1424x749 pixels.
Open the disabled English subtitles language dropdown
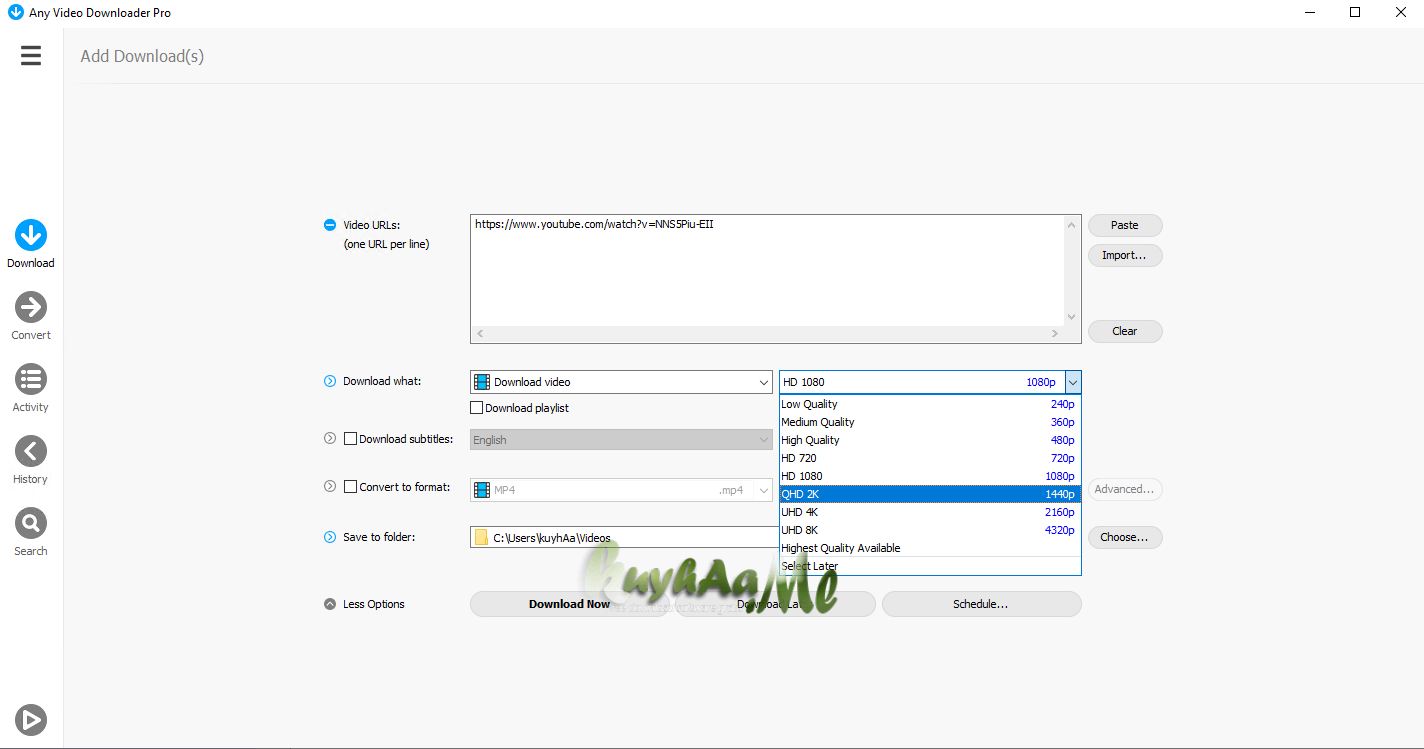tap(621, 440)
